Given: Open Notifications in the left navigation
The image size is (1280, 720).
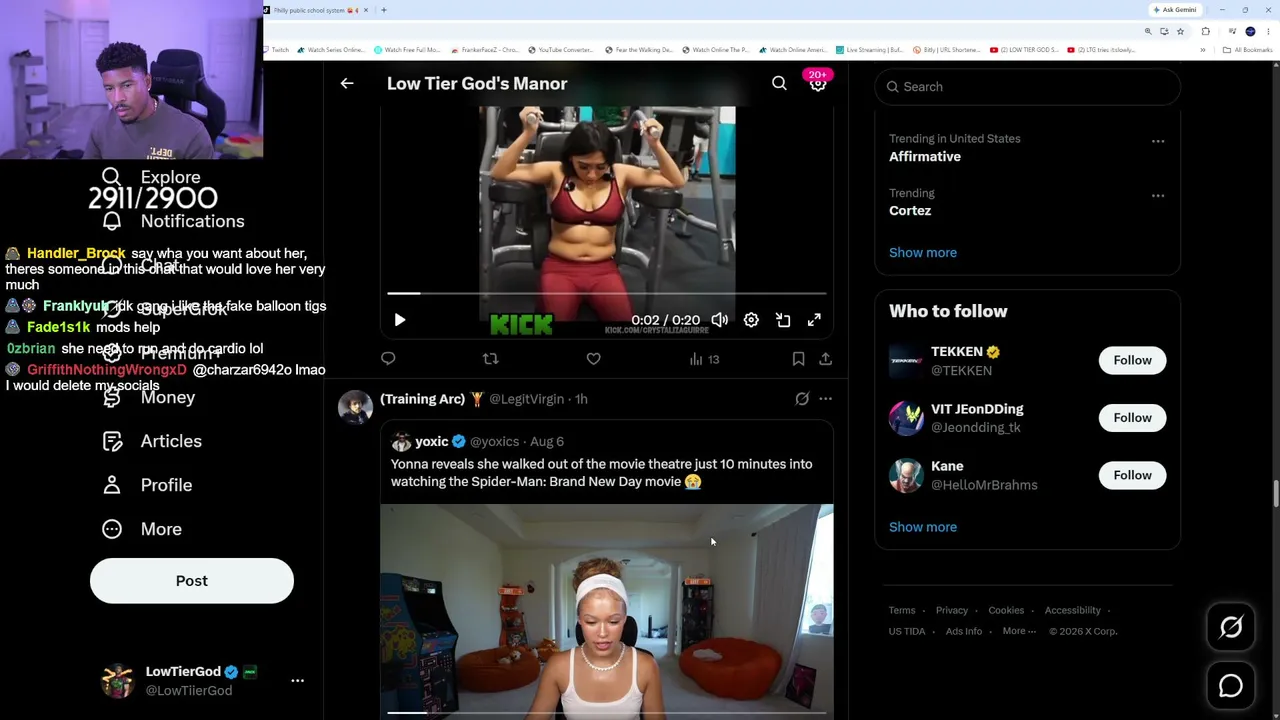Looking at the screenshot, I should [x=173, y=221].
